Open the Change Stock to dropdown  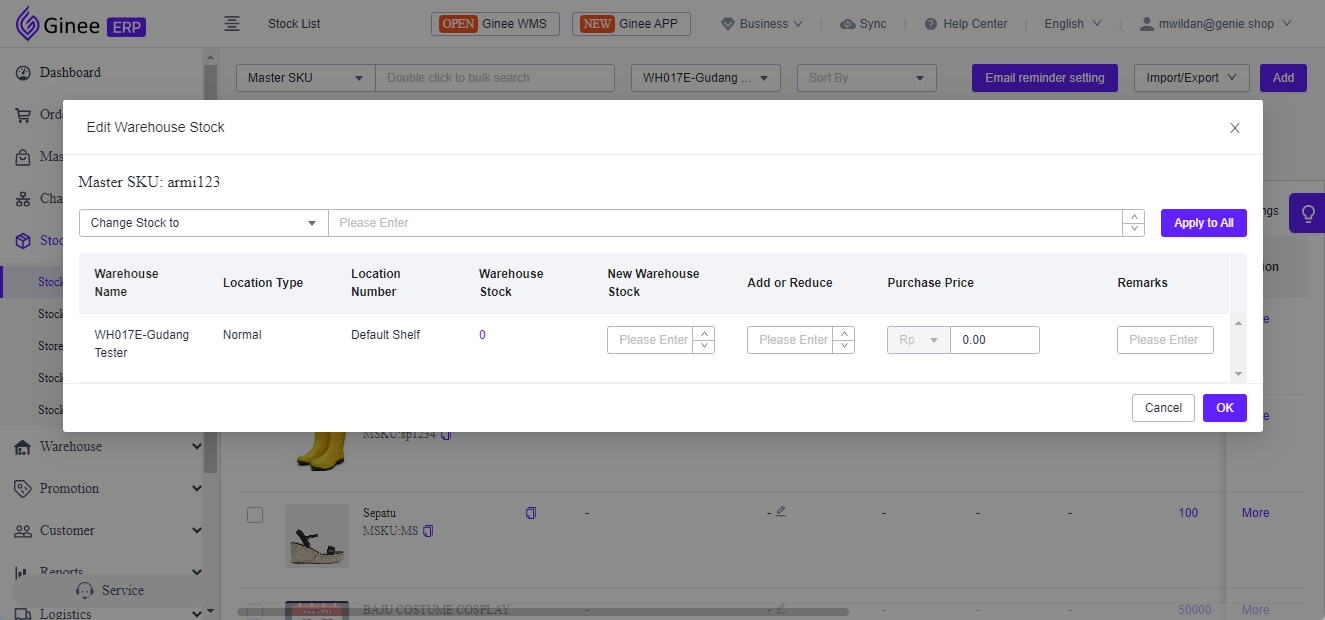tap(204, 223)
